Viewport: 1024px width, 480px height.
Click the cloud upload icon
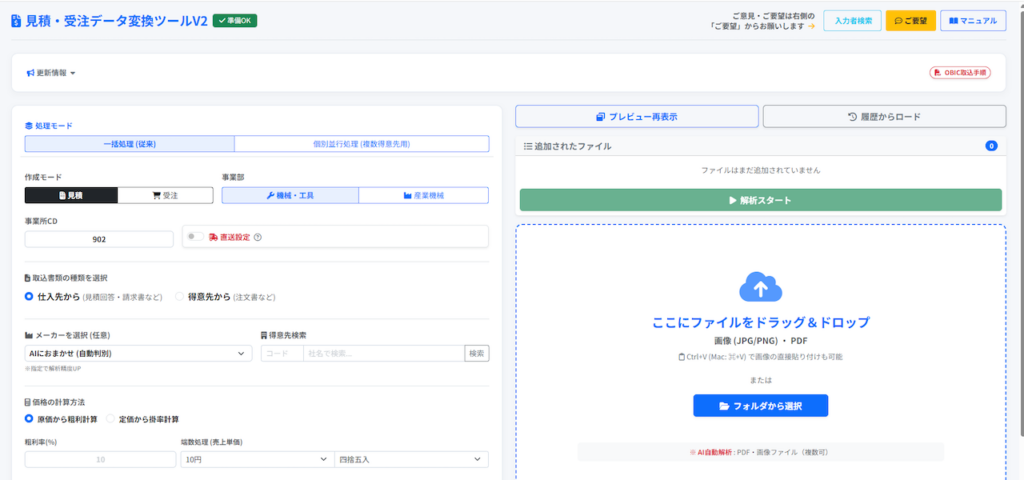point(760,287)
